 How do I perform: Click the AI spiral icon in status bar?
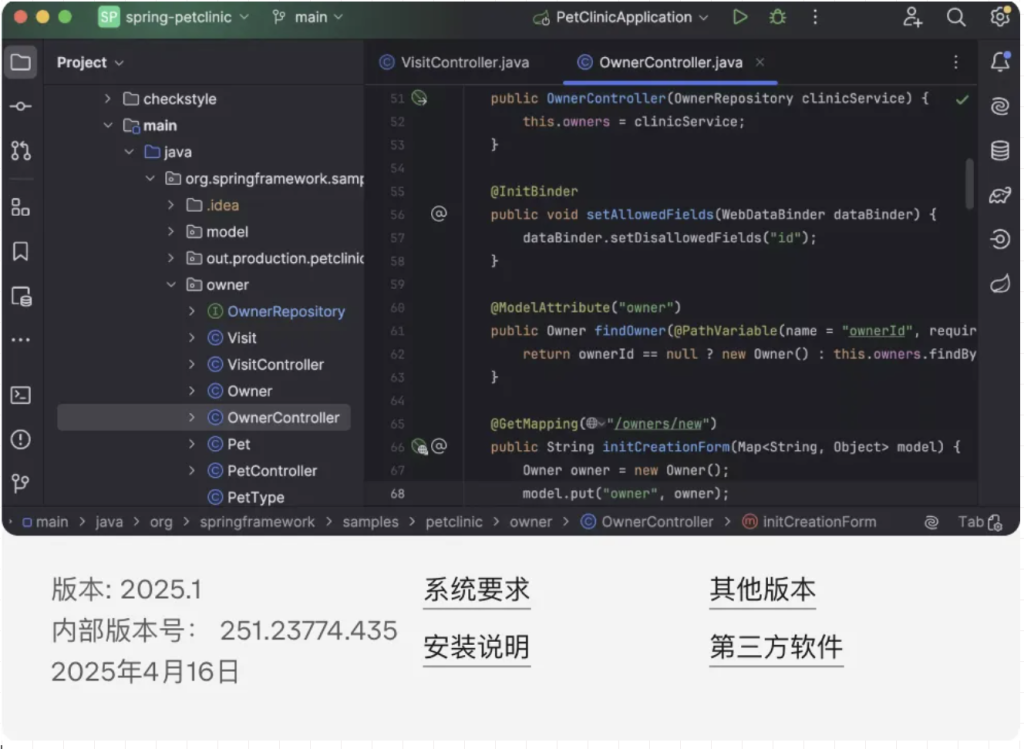[931, 522]
